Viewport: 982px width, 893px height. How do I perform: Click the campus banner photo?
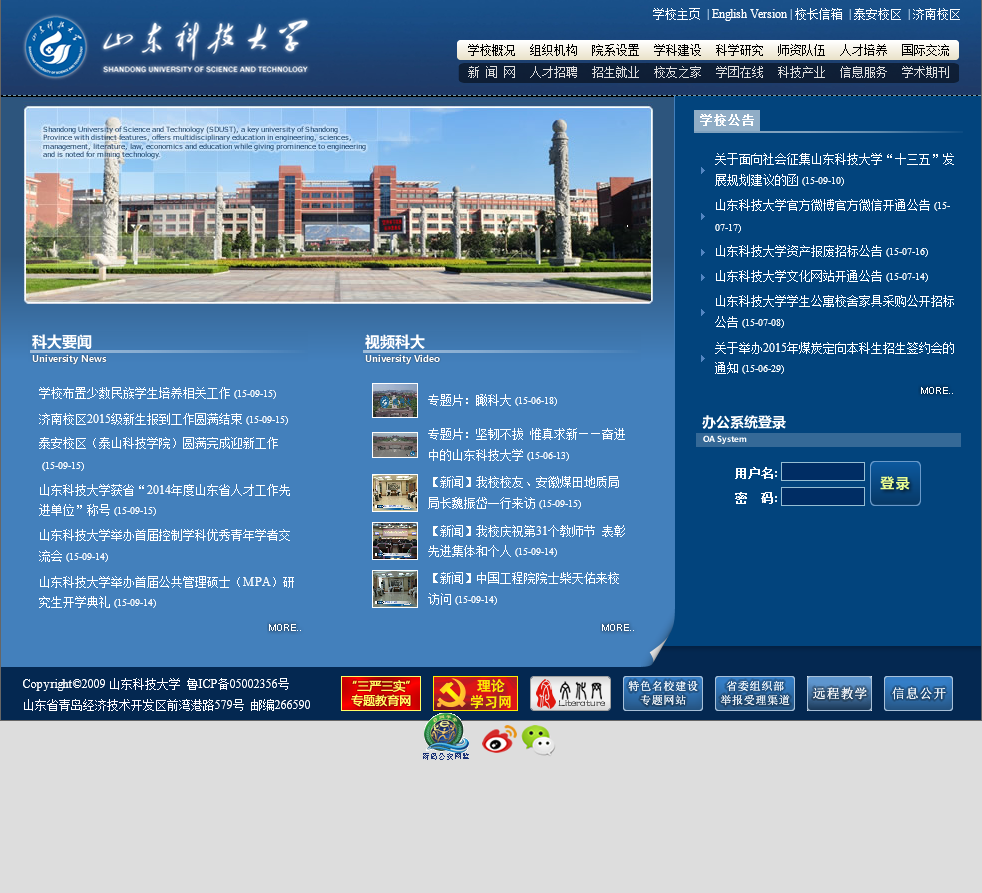pyautogui.click(x=338, y=205)
